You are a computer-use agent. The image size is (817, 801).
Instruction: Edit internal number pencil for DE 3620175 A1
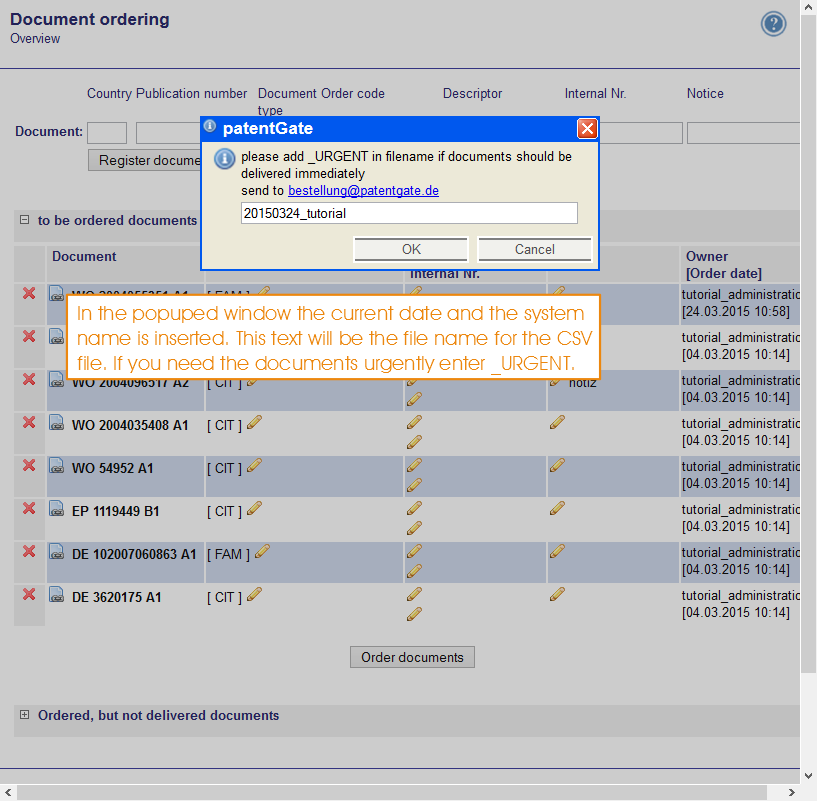[x=414, y=614]
